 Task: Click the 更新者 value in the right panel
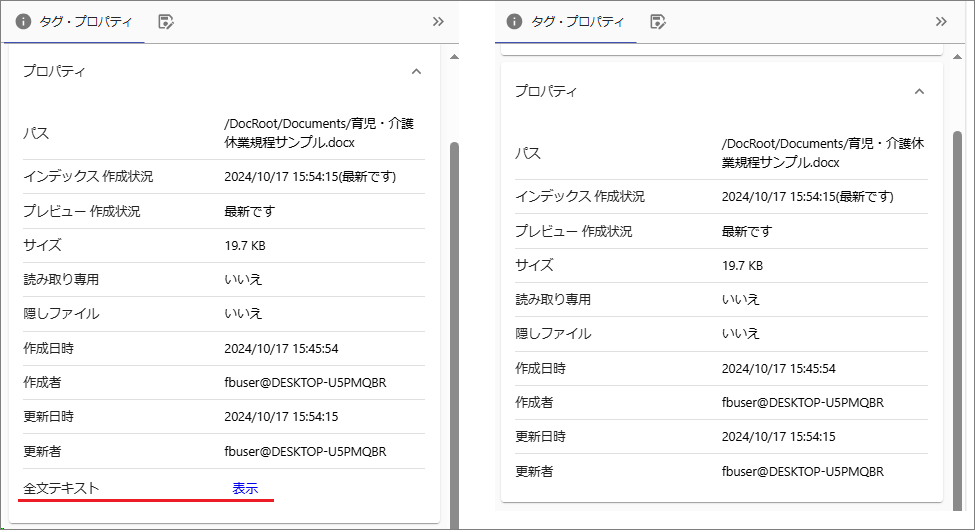802,470
